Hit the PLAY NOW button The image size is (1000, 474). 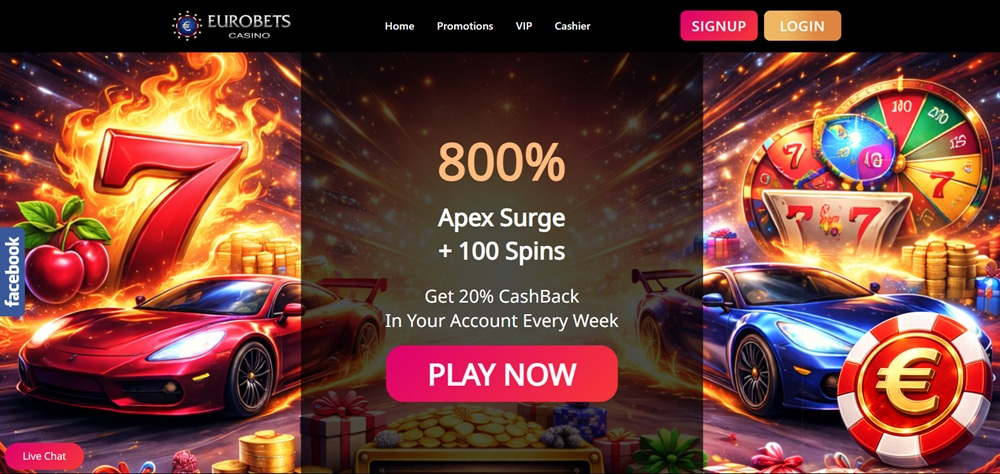coord(502,374)
